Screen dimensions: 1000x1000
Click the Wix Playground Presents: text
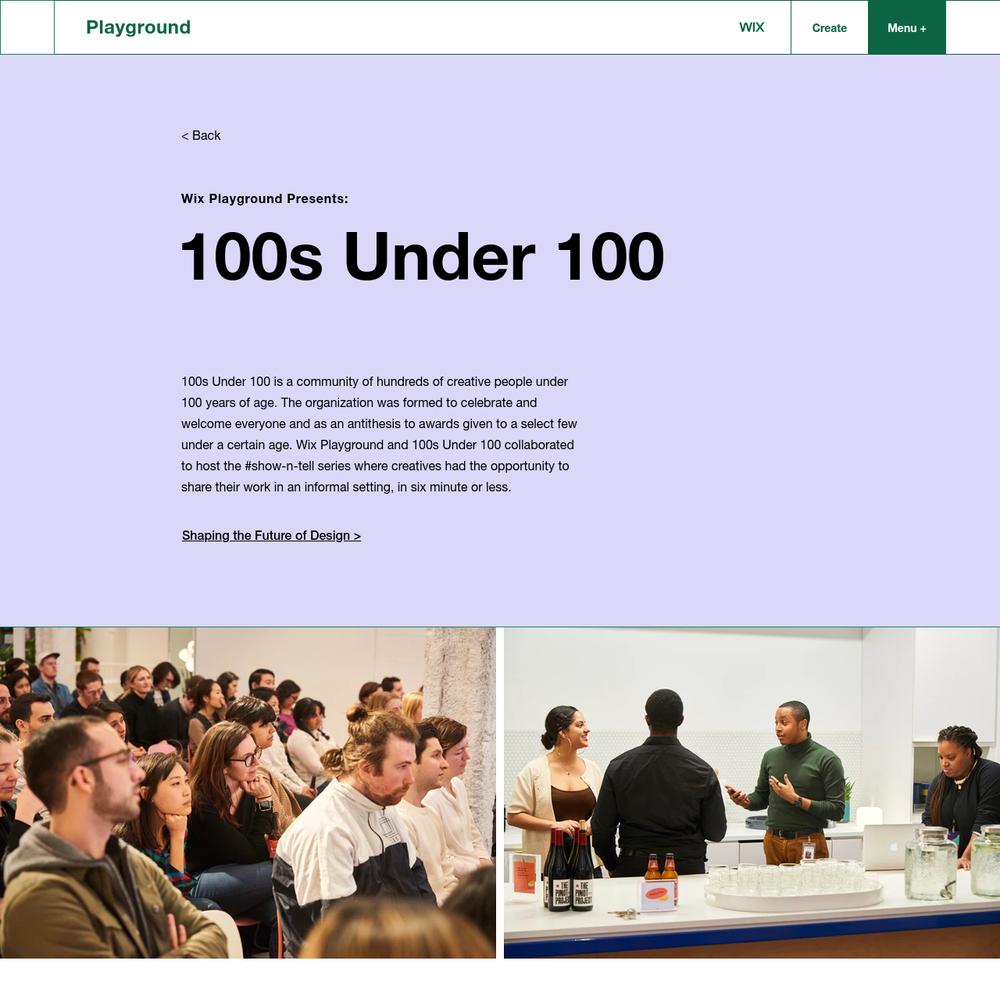point(265,198)
